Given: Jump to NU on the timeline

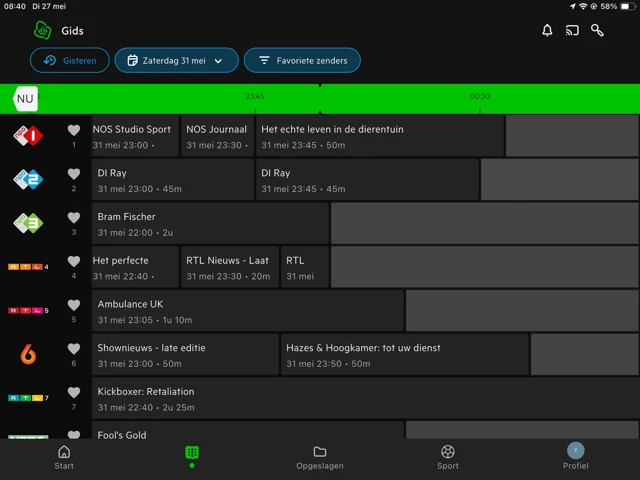Looking at the screenshot, I should 25,99.
